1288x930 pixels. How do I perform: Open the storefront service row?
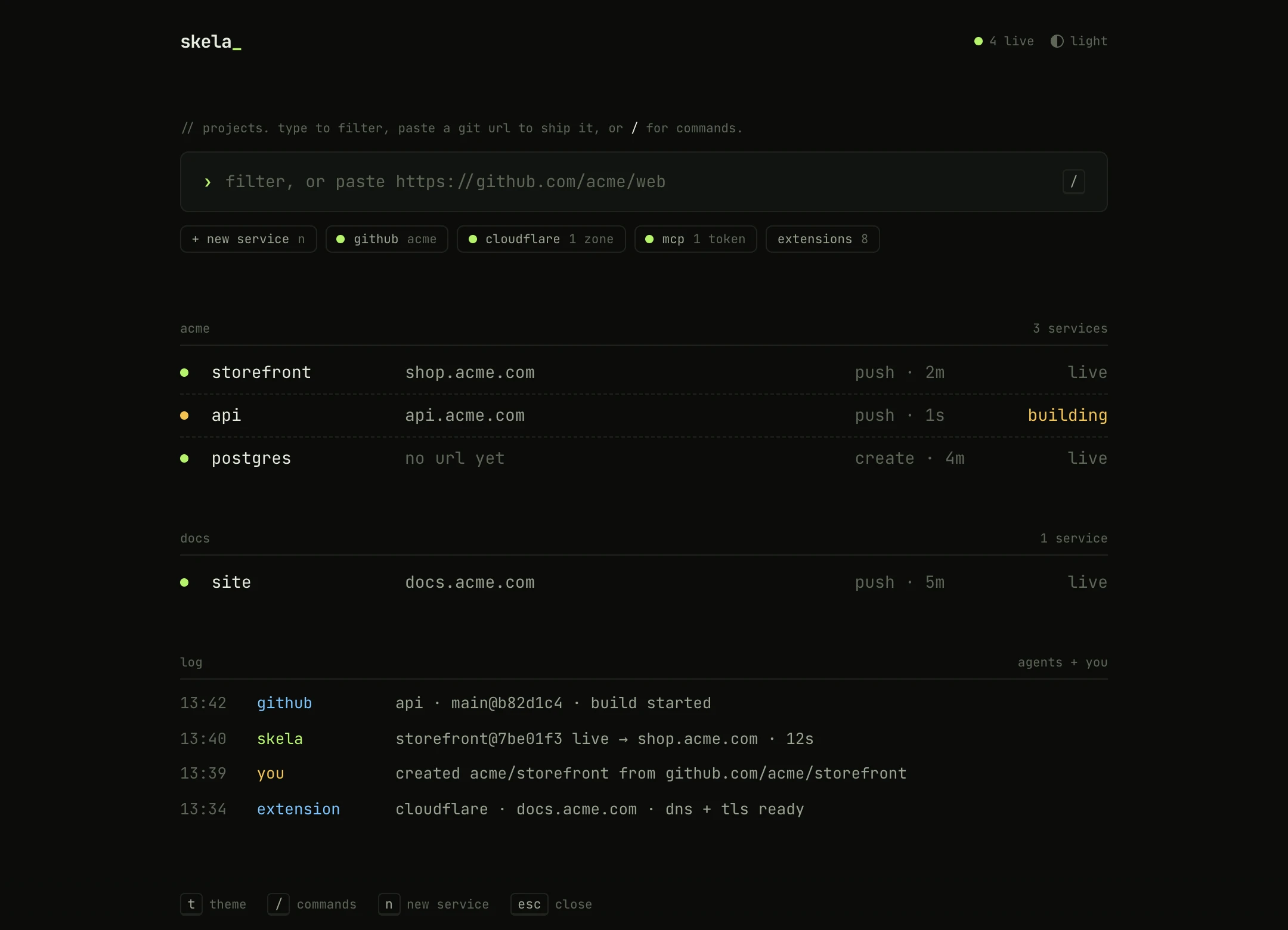(643, 373)
